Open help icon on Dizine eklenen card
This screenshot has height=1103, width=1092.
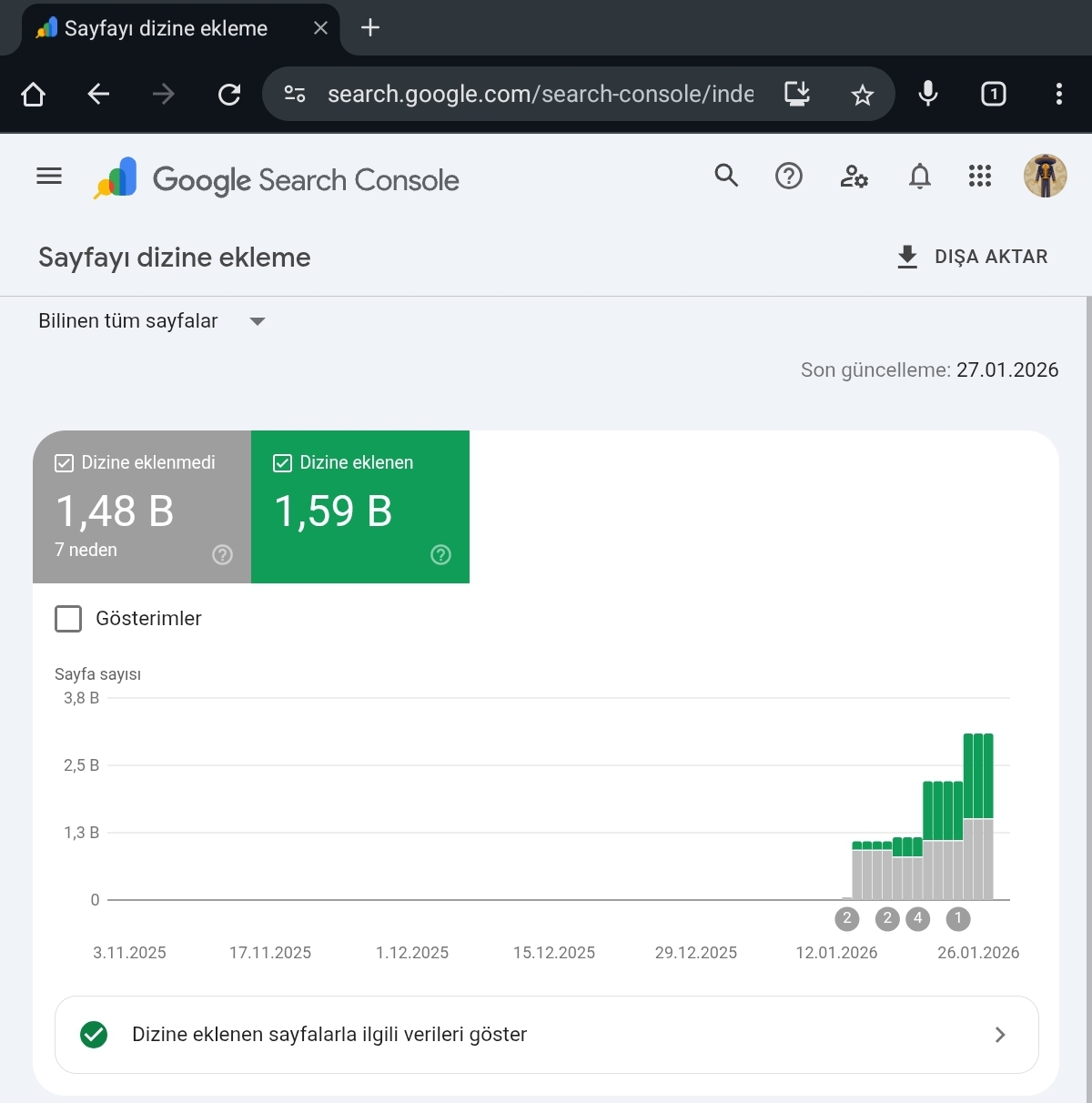point(440,555)
